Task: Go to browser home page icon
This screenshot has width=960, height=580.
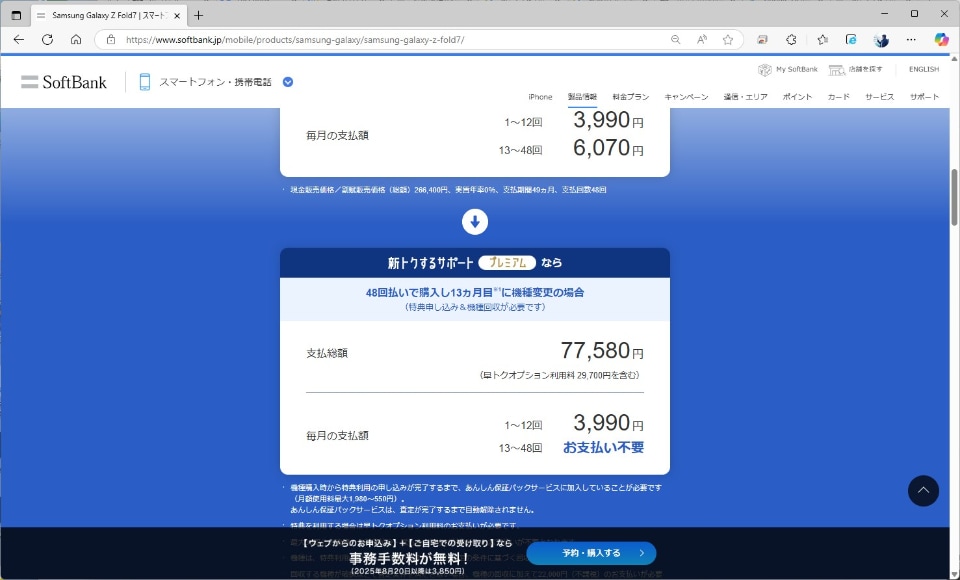Action: click(x=76, y=40)
